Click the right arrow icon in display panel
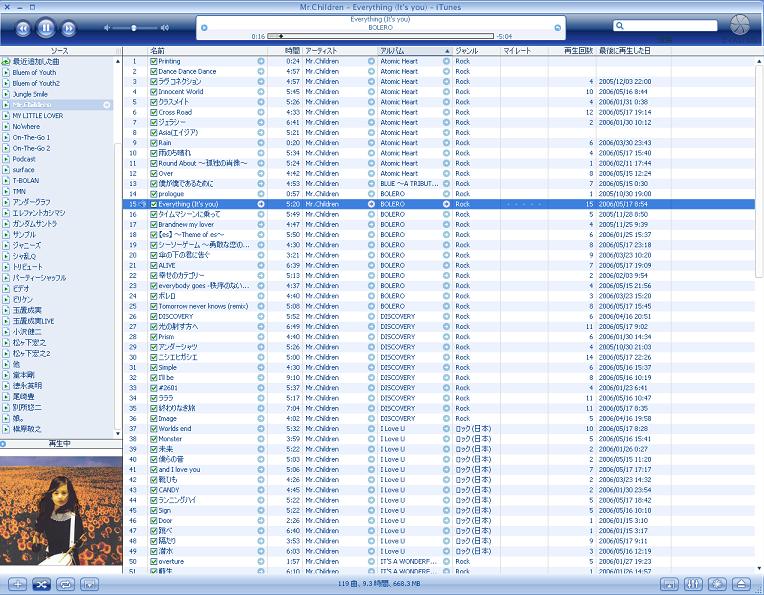The width and height of the screenshot is (764, 595). coord(557,28)
